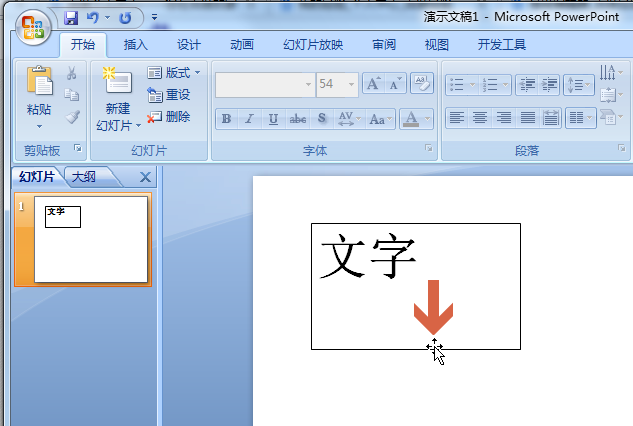Decrease the list indent level
633x426 pixels.
(x=527, y=85)
